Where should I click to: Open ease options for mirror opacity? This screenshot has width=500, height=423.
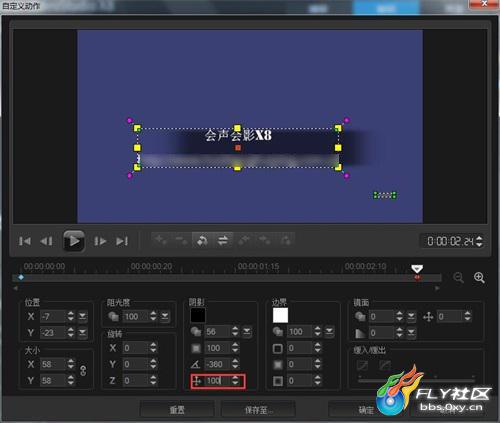click(412, 316)
